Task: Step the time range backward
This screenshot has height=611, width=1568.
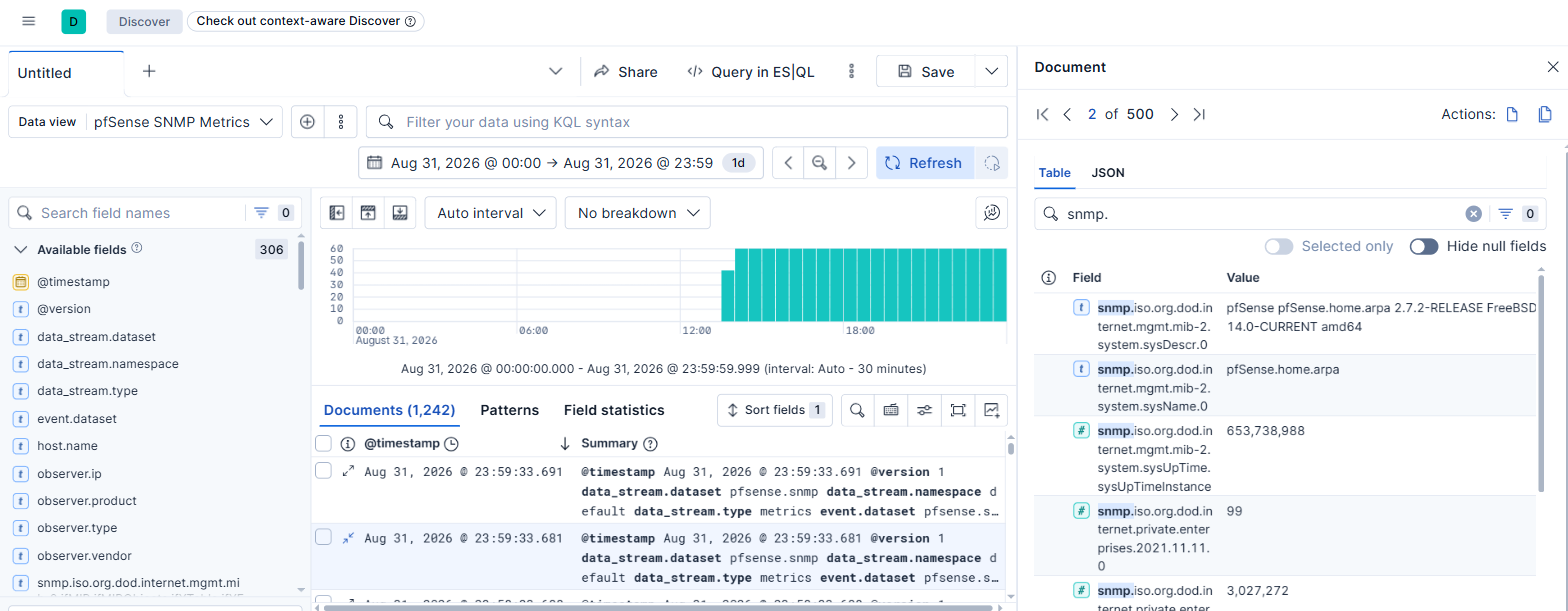Action: pyautogui.click(x=788, y=163)
